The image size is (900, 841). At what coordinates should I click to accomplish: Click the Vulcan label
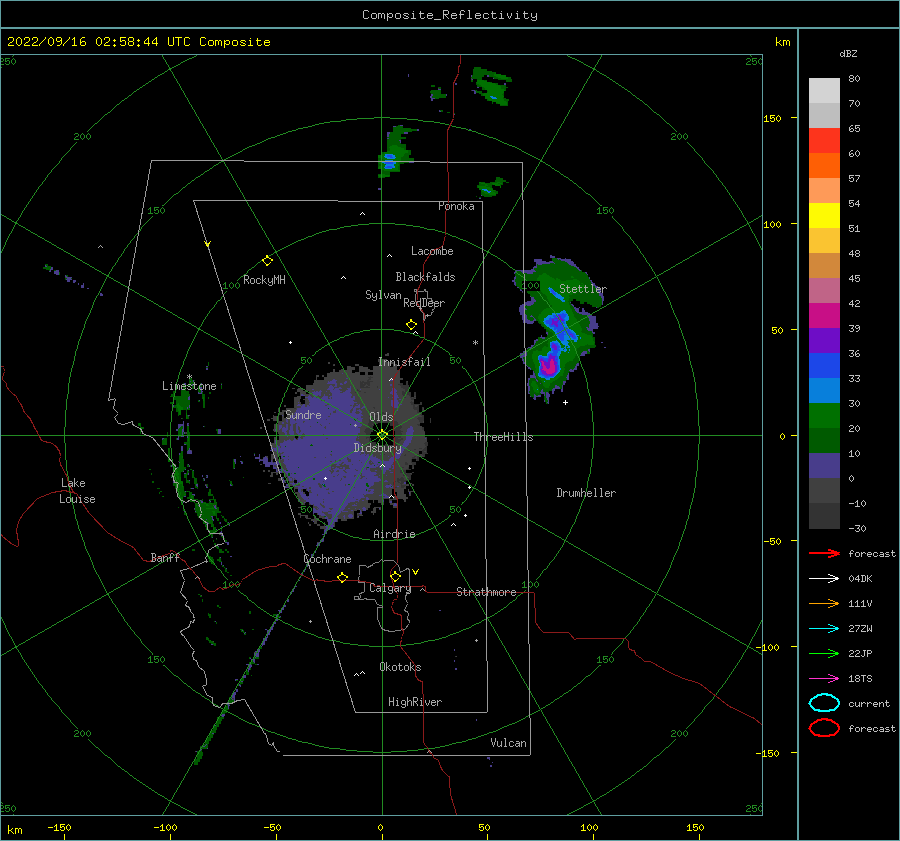click(509, 743)
